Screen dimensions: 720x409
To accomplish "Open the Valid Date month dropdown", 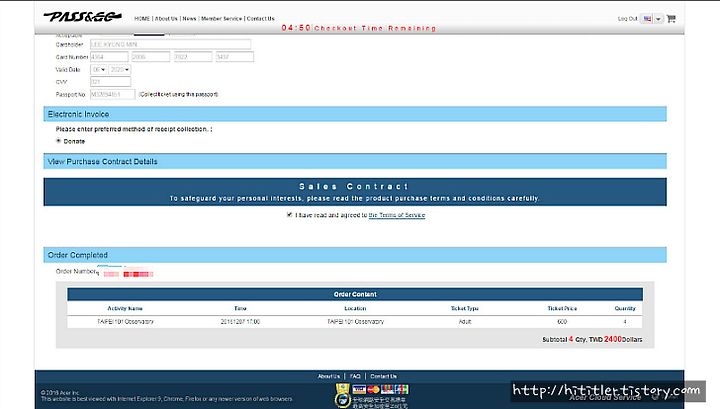I will 99,70.
